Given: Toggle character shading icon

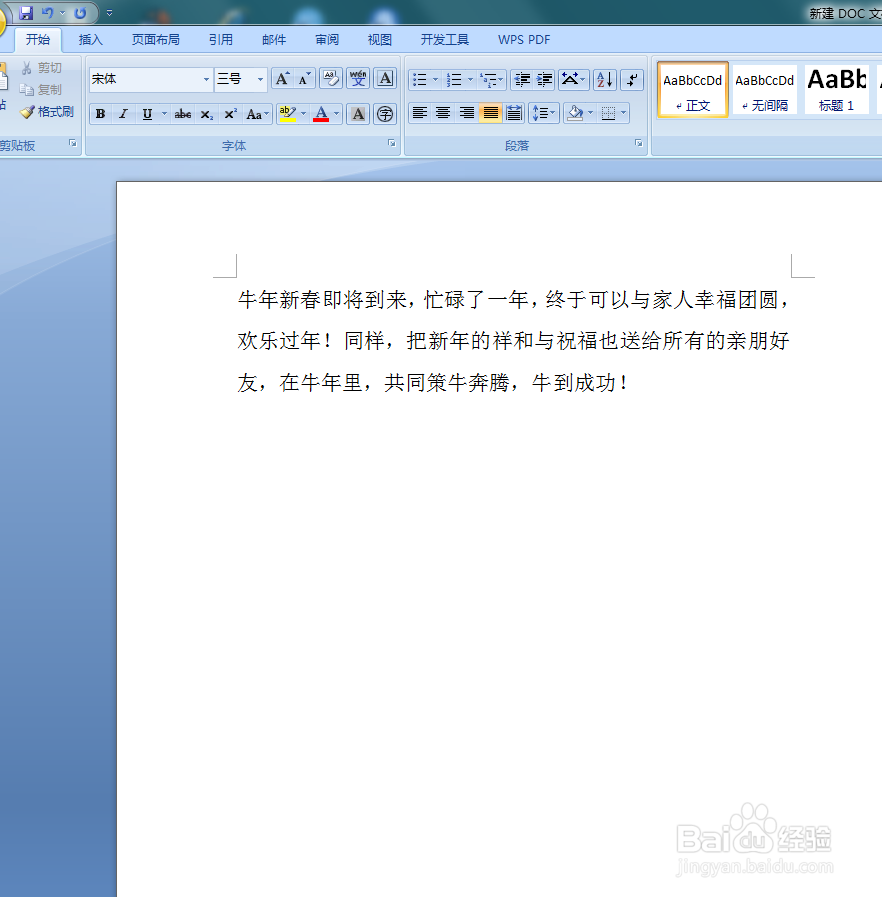Looking at the screenshot, I should 358,114.
